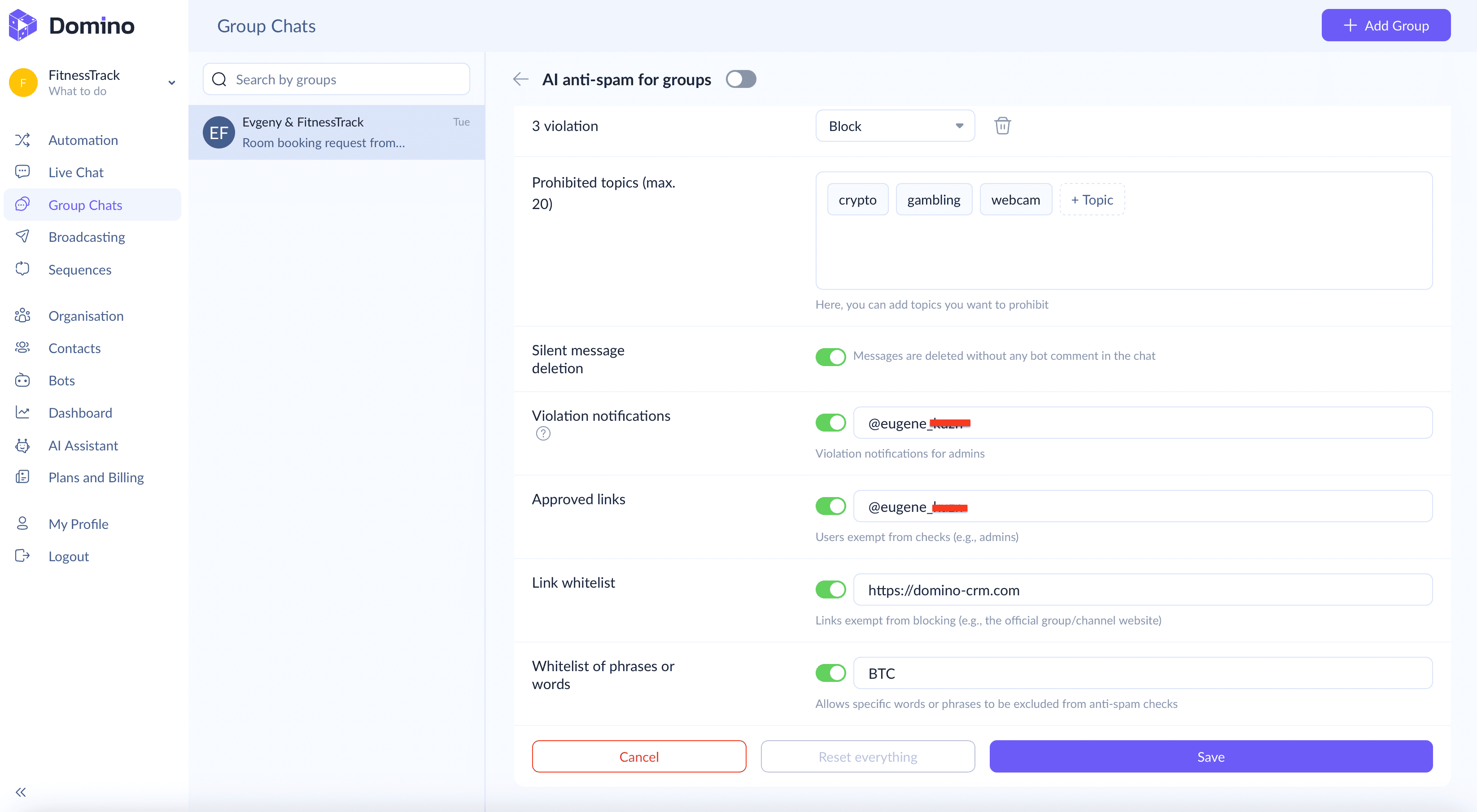Click the Cancel button
This screenshot has height=812, width=1477.
coord(639,757)
